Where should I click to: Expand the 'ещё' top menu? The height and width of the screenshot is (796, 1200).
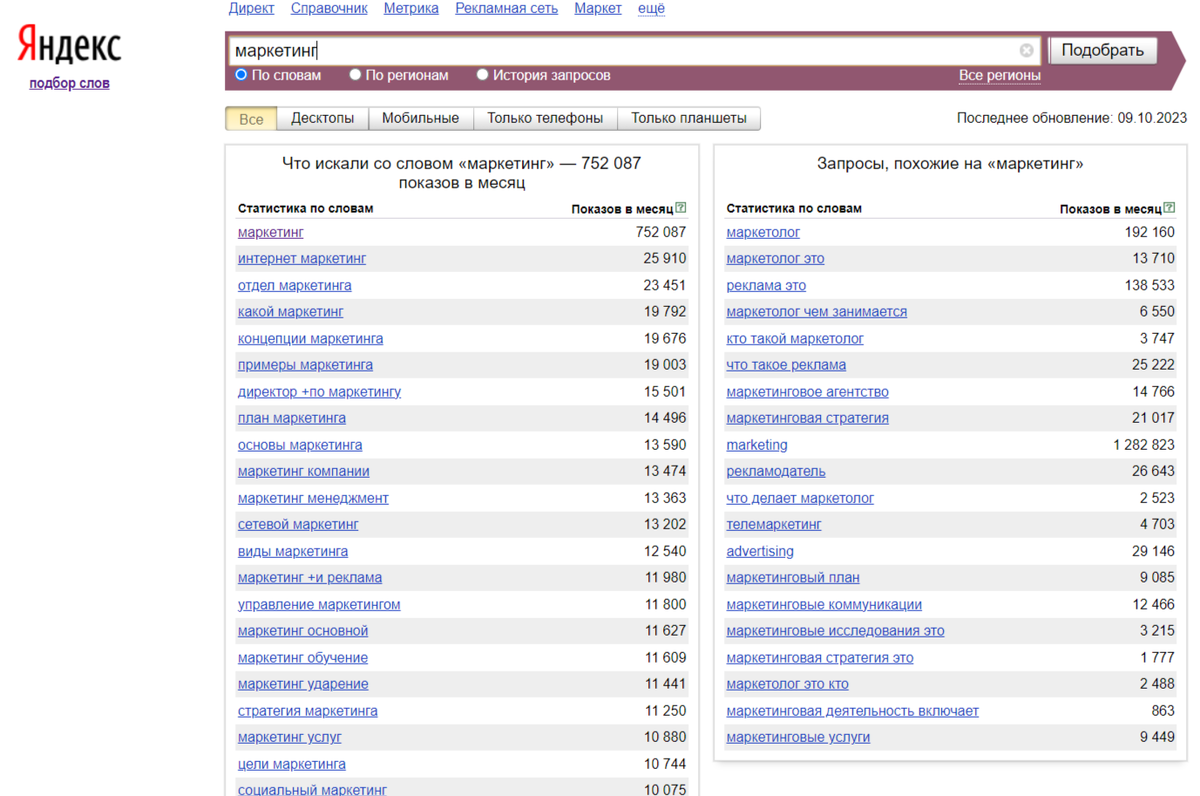651,9
